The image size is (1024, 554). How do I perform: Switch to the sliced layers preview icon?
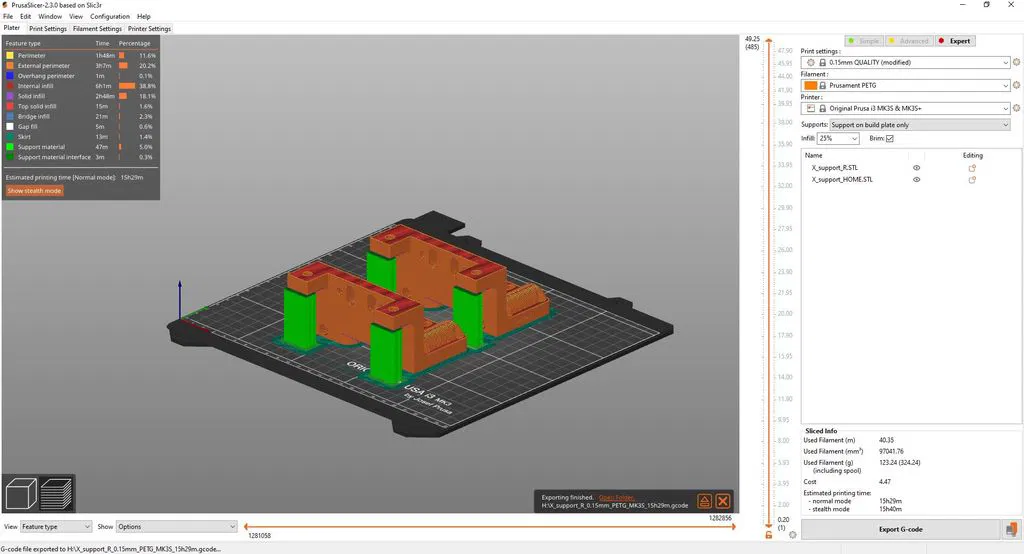[x=56, y=493]
